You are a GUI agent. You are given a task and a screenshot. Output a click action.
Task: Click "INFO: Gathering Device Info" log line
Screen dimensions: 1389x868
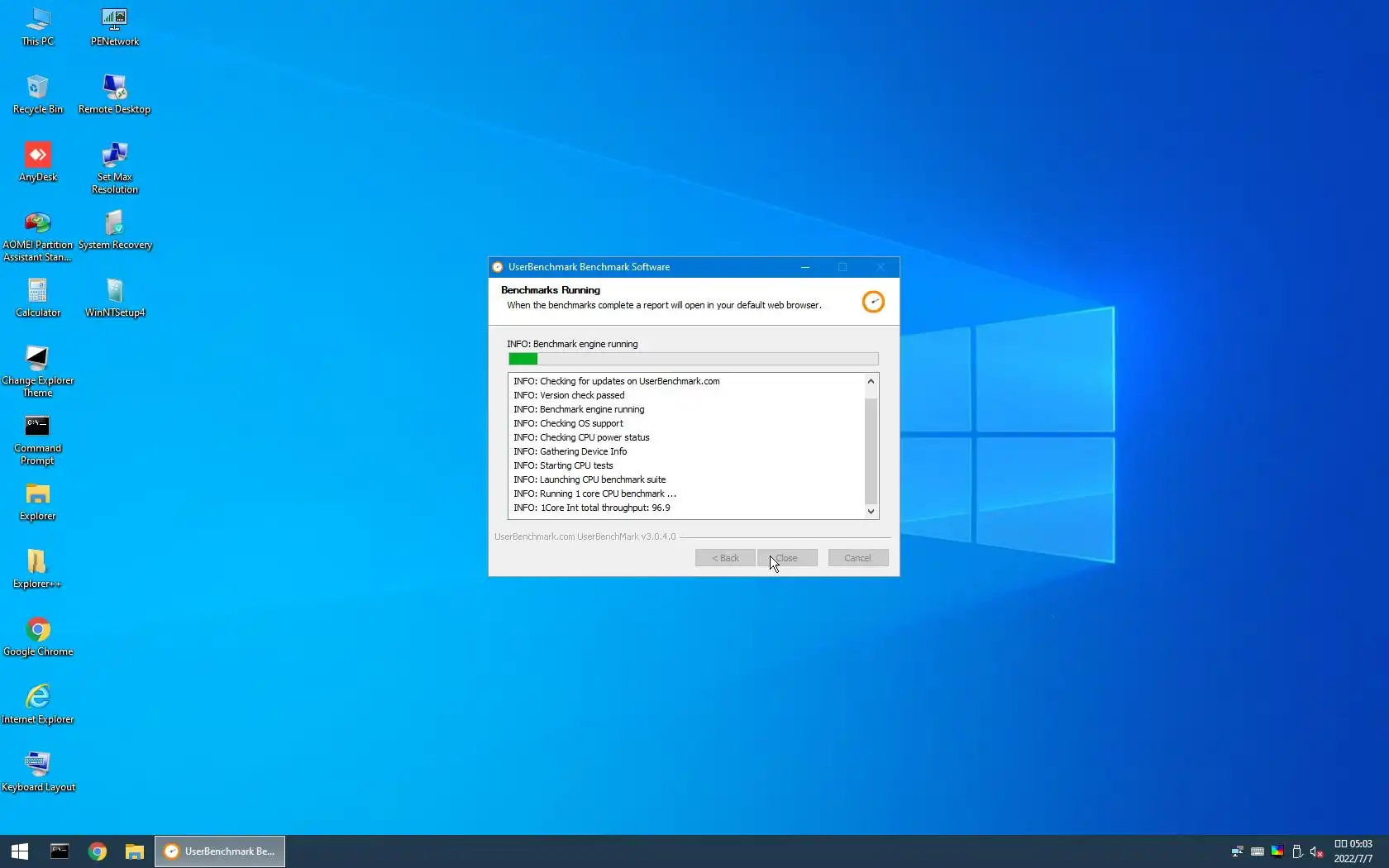570,451
